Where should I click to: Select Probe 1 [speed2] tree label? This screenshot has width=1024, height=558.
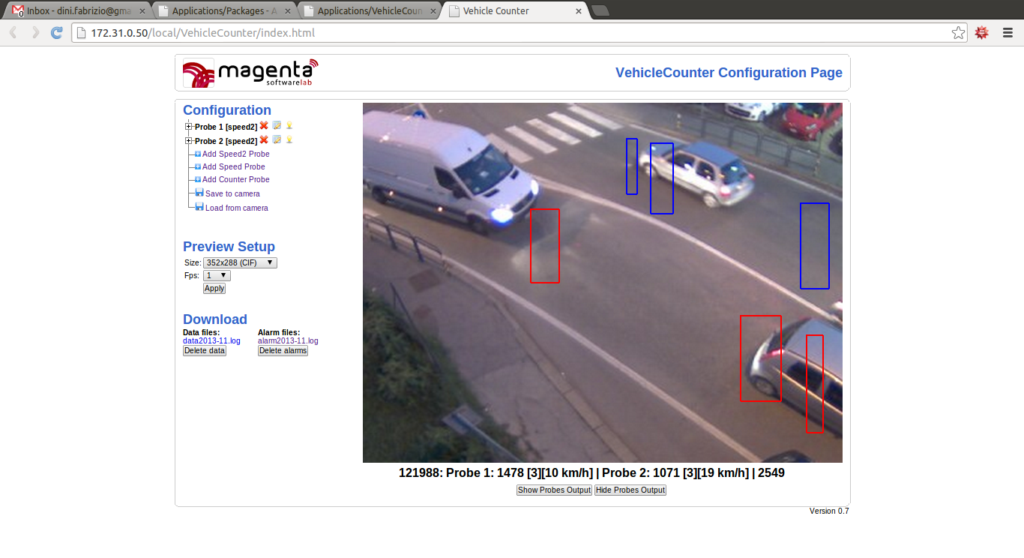226,127
